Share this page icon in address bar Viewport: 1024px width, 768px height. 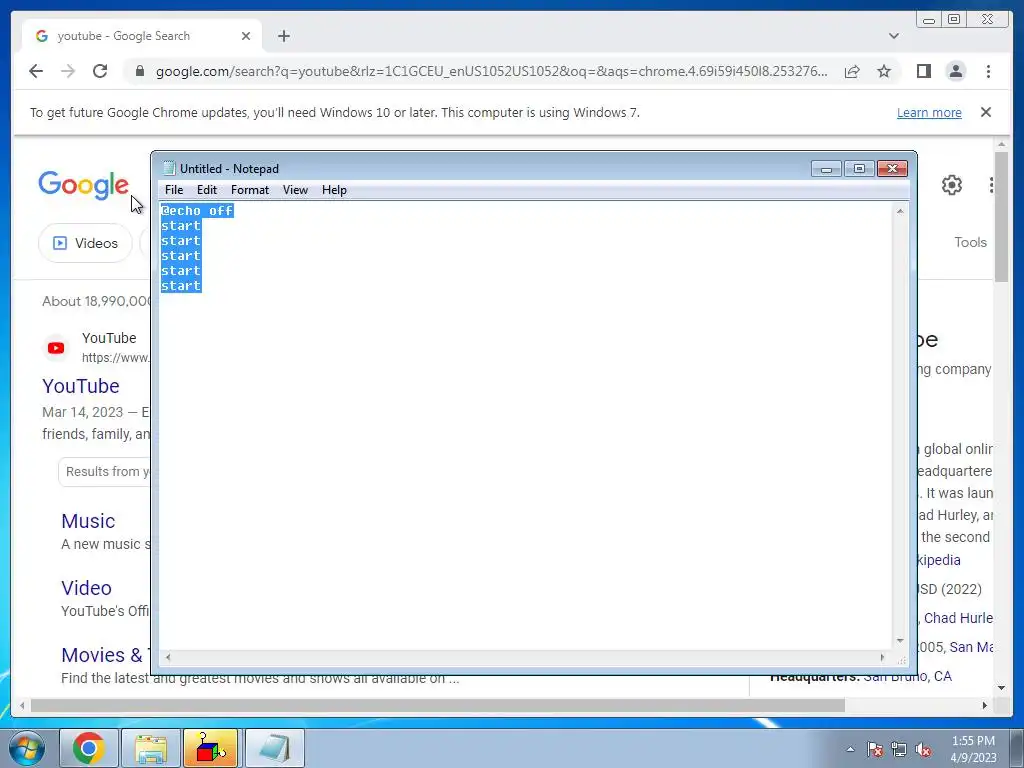coord(852,71)
